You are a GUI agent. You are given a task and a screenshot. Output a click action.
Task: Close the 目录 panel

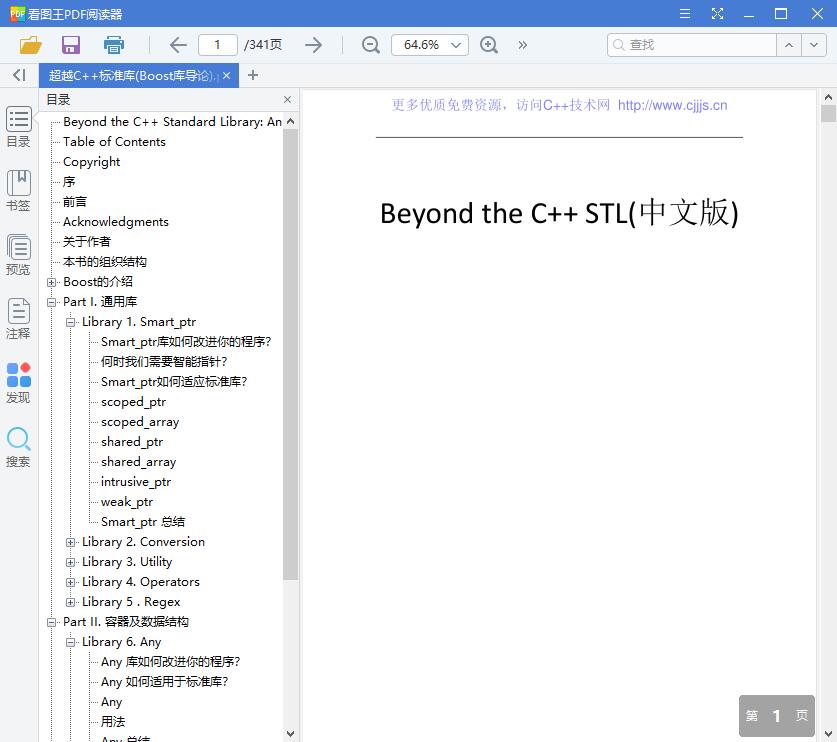pos(288,99)
